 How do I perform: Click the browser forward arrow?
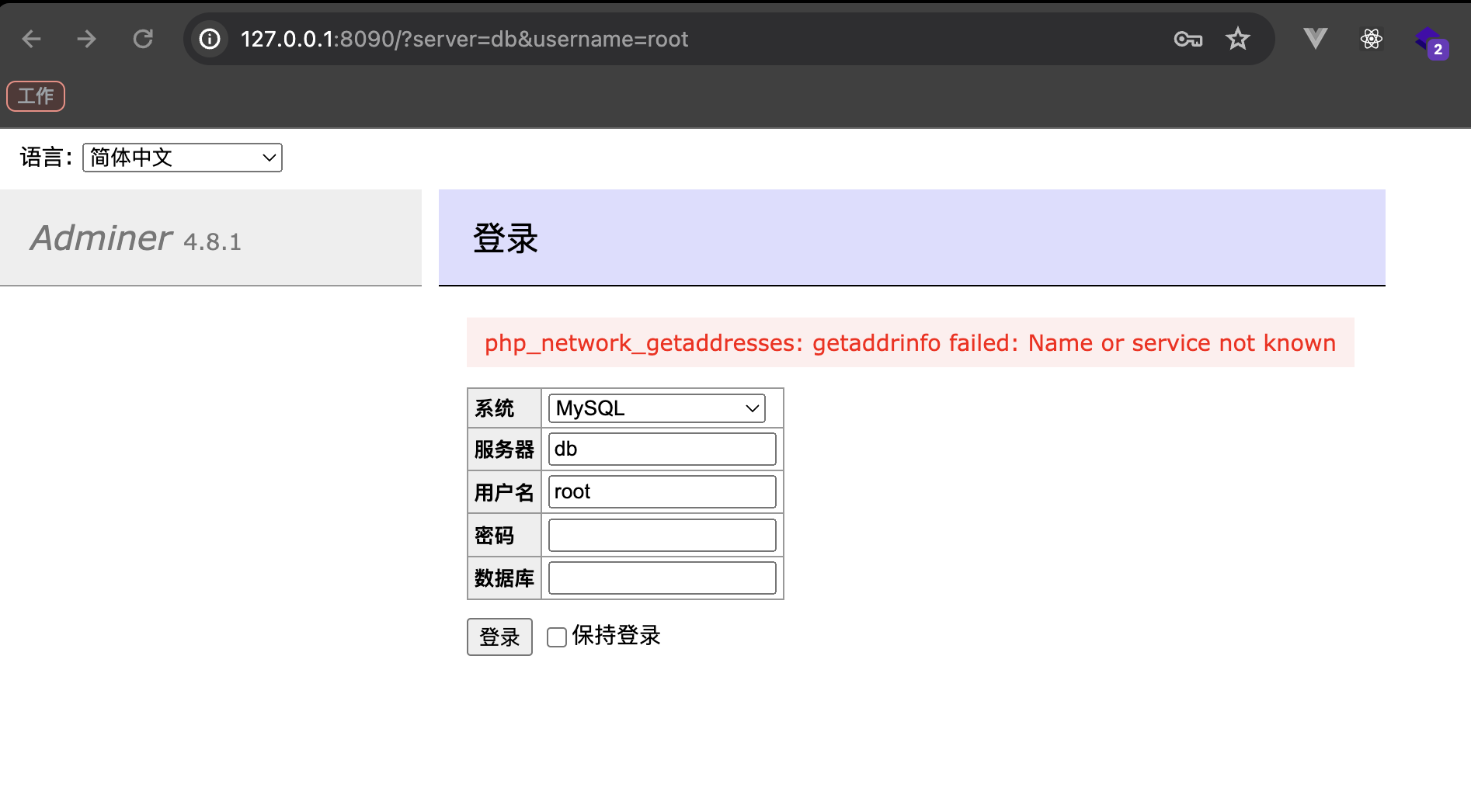pyautogui.click(x=87, y=39)
